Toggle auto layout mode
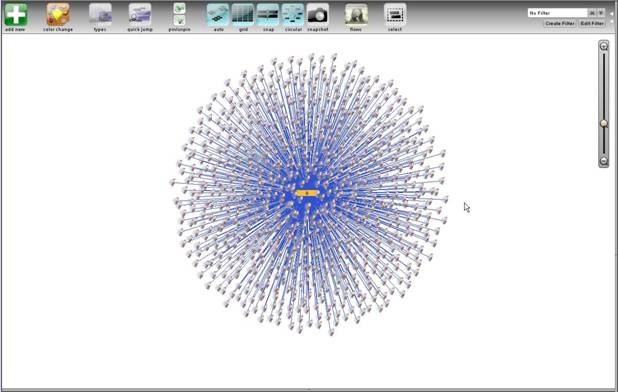The width and height of the screenshot is (618, 392). click(x=218, y=15)
